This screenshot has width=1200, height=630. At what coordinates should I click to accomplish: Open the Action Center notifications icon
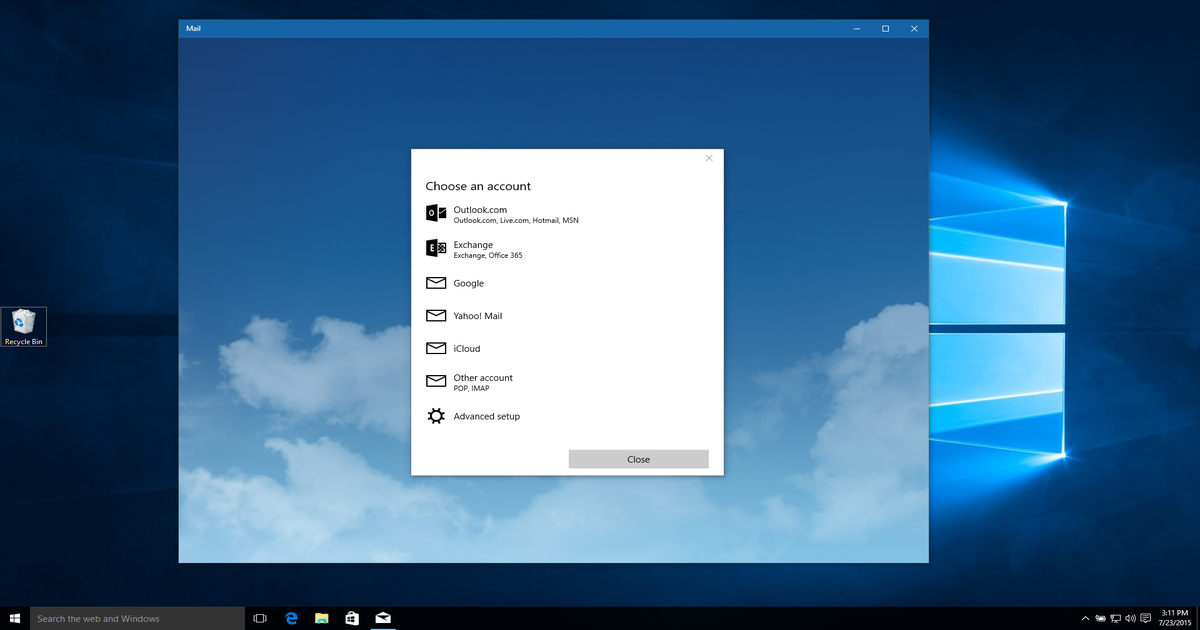1144,618
